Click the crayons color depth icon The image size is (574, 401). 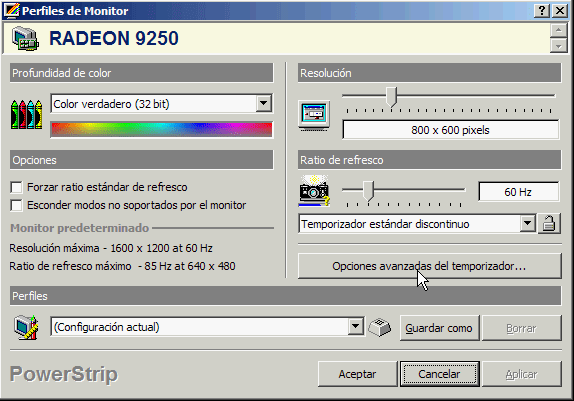[x=26, y=114]
